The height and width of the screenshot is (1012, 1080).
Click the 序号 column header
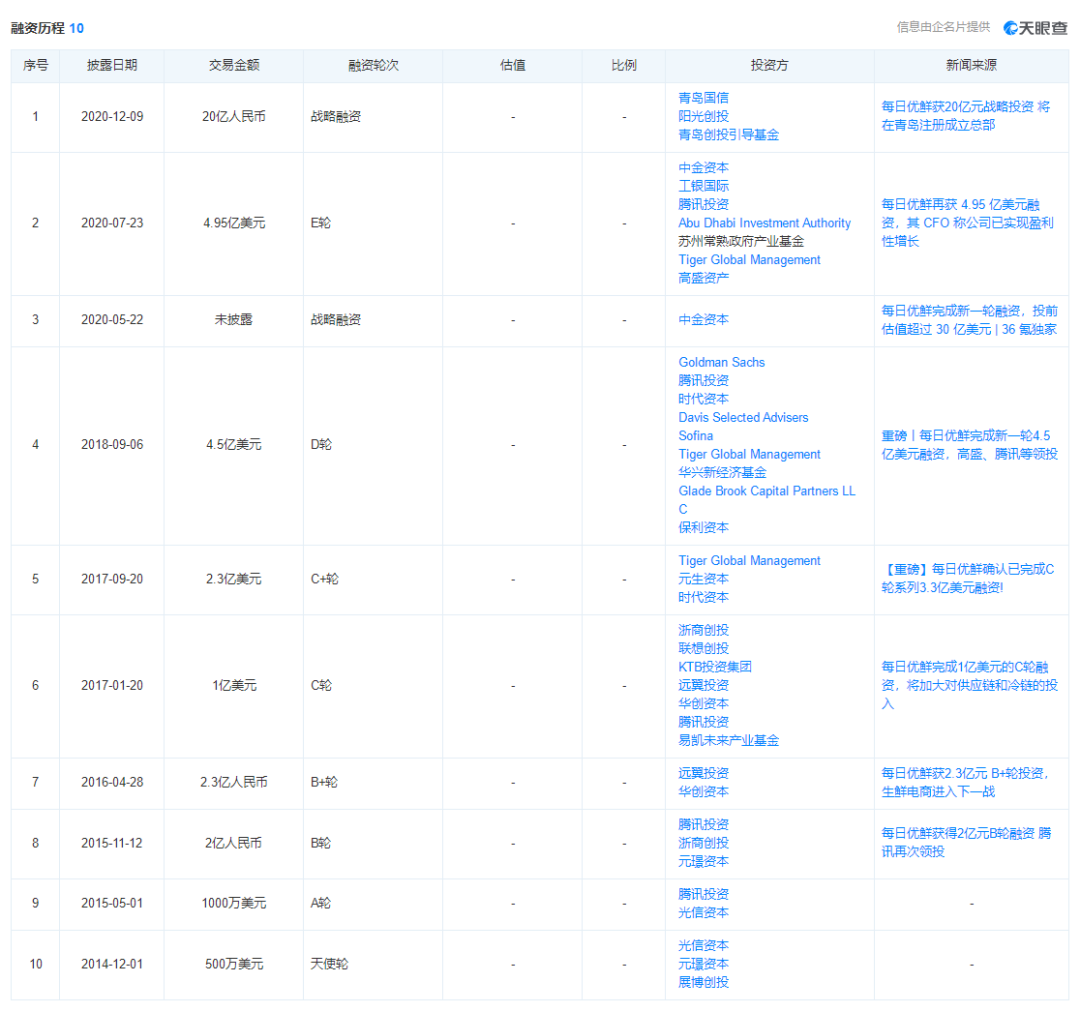(36, 65)
